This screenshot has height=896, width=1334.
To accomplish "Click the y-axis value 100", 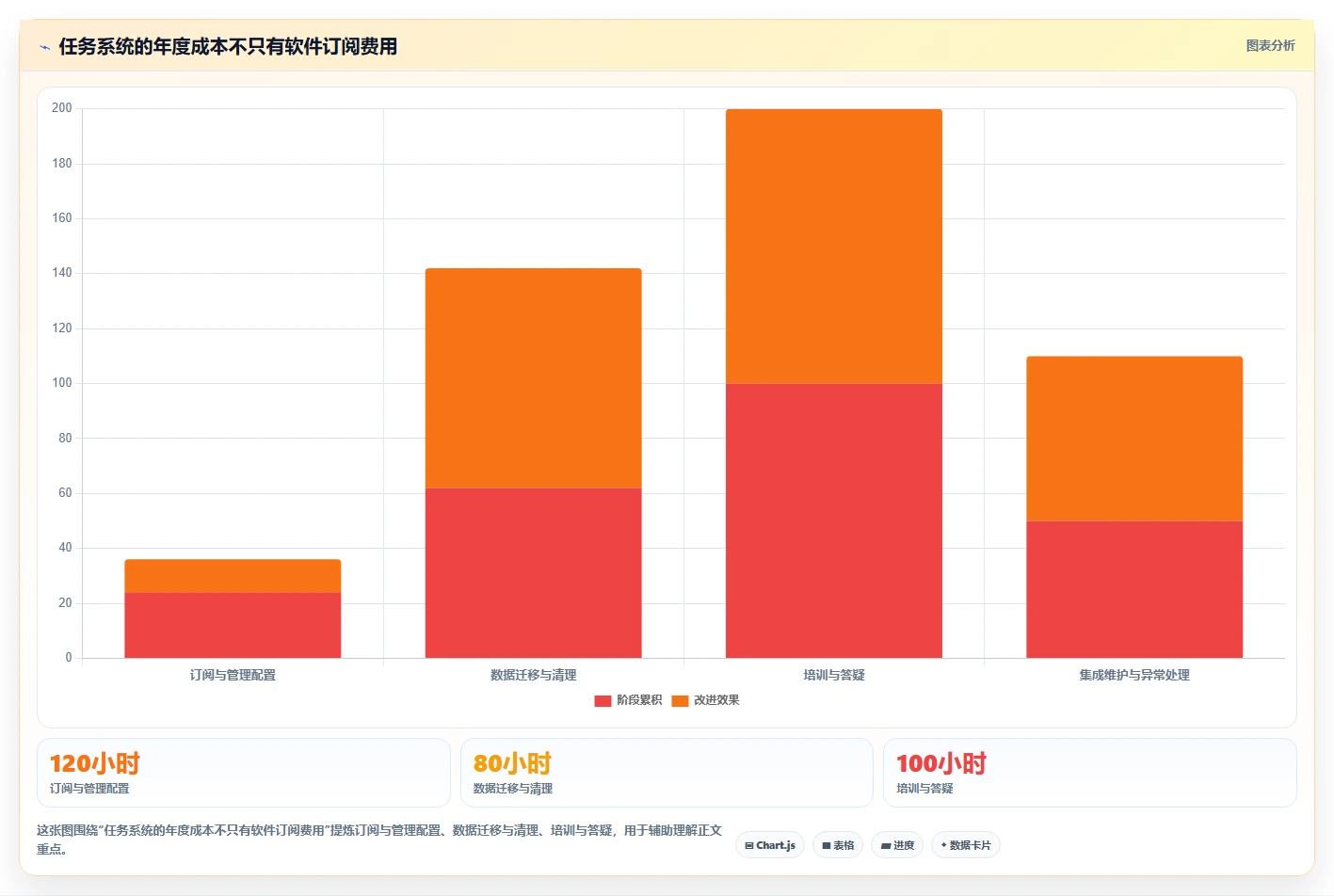I will (62, 383).
